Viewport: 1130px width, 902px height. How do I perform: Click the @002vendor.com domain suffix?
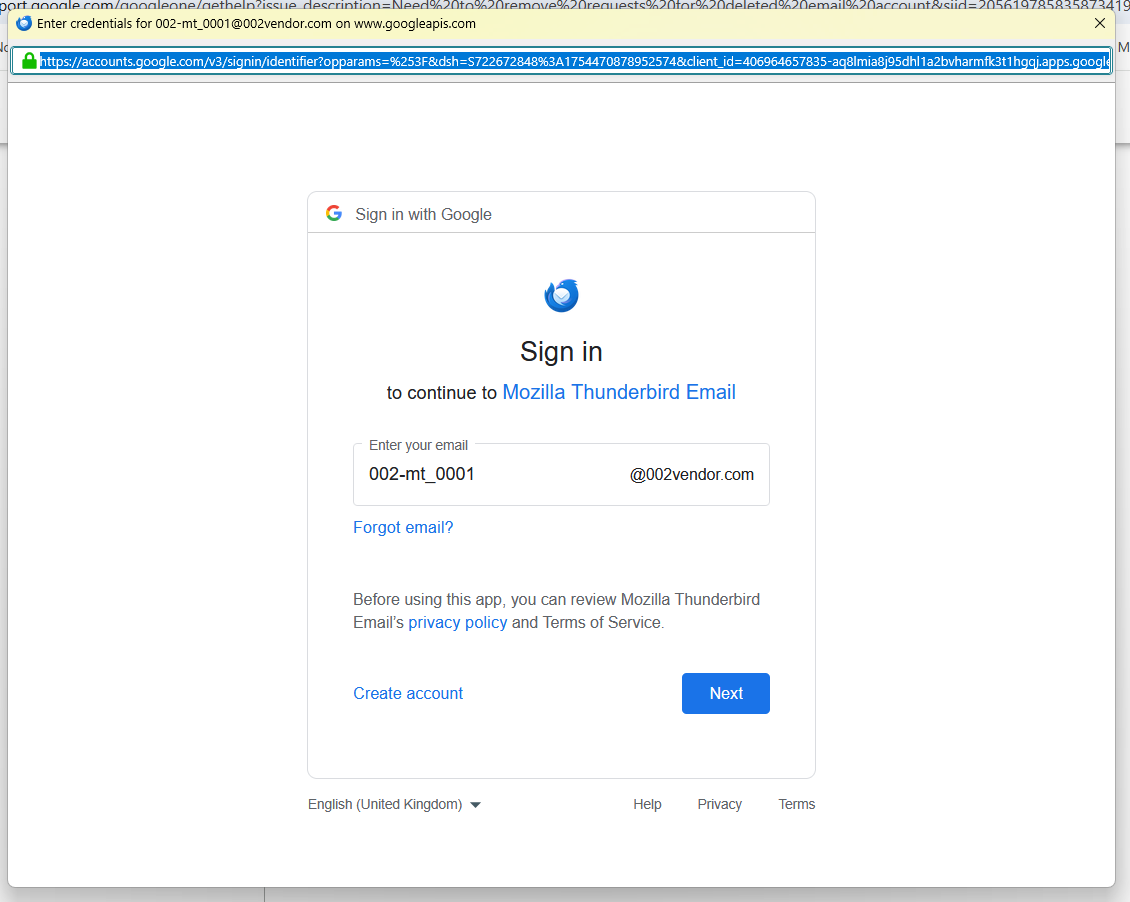(x=692, y=475)
